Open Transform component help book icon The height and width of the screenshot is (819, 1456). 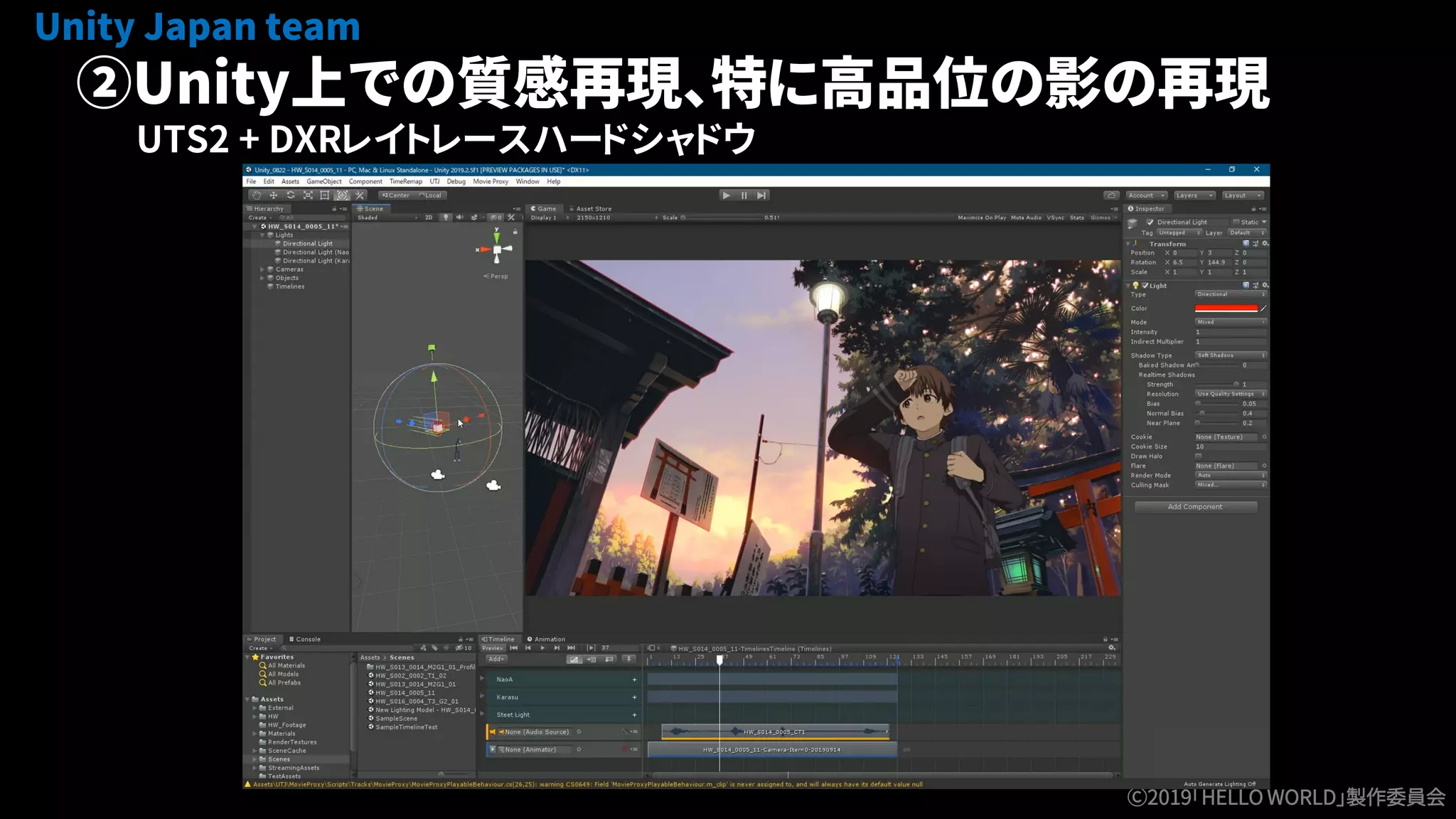pos(1246,244)
